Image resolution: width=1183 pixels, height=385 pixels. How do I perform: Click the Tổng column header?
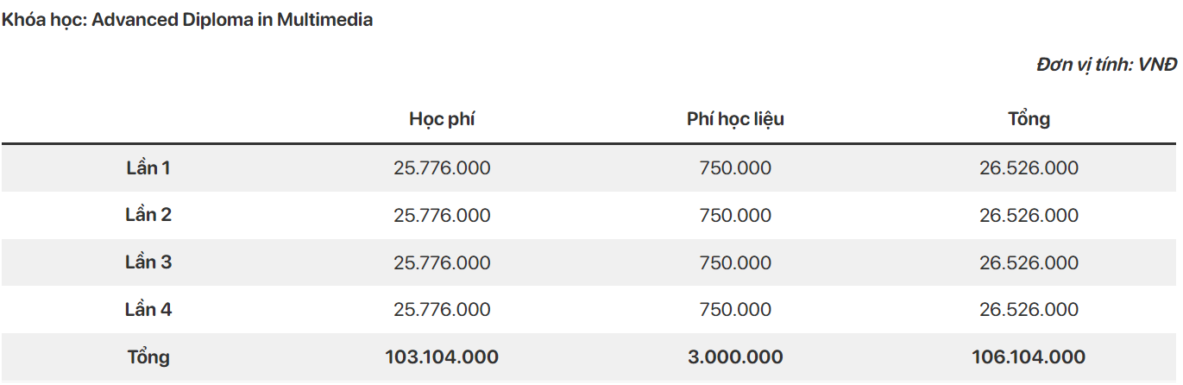click(x=1029, y=119)
